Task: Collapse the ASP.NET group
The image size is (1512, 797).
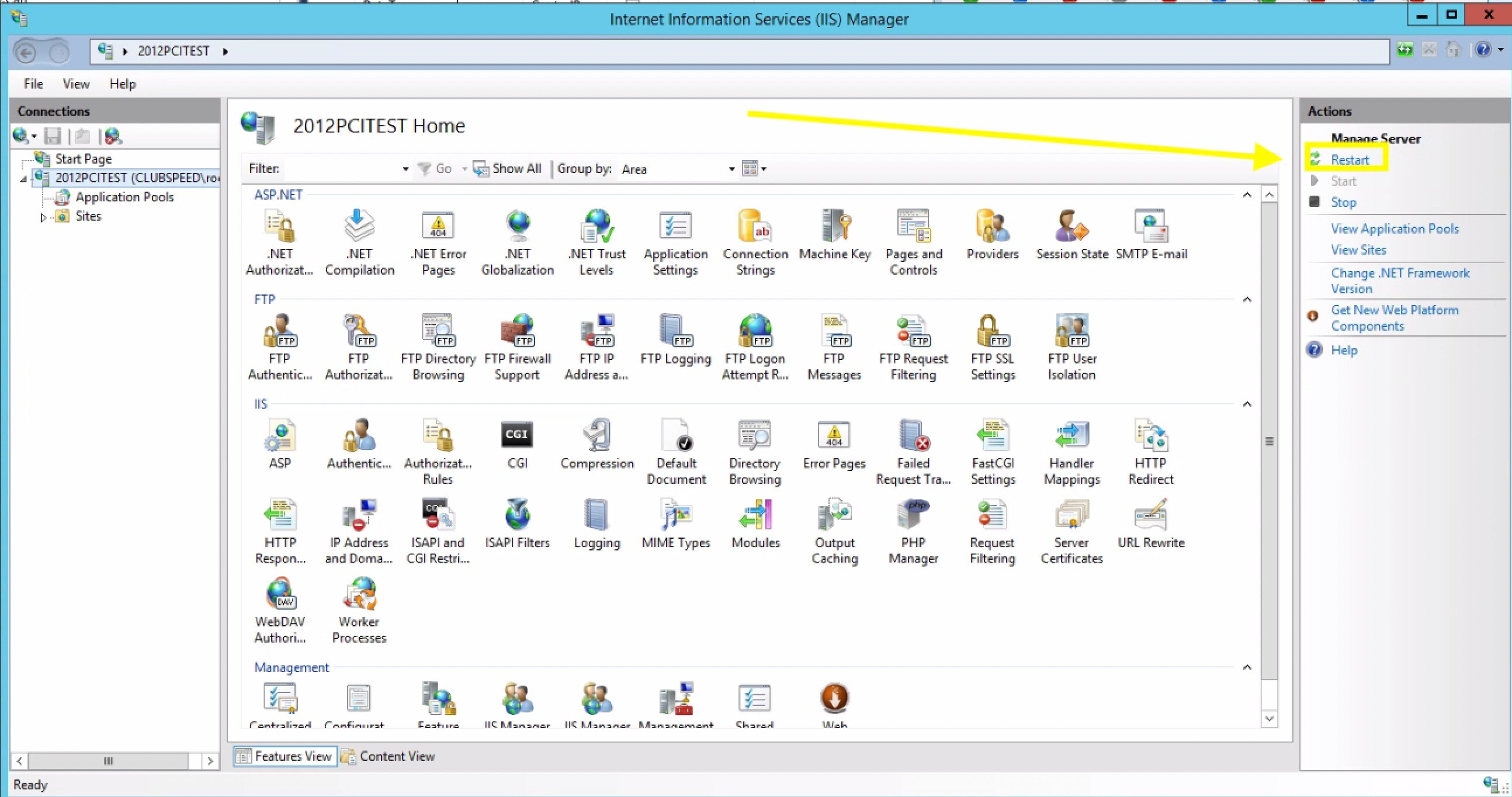Action: (1247, 195)
